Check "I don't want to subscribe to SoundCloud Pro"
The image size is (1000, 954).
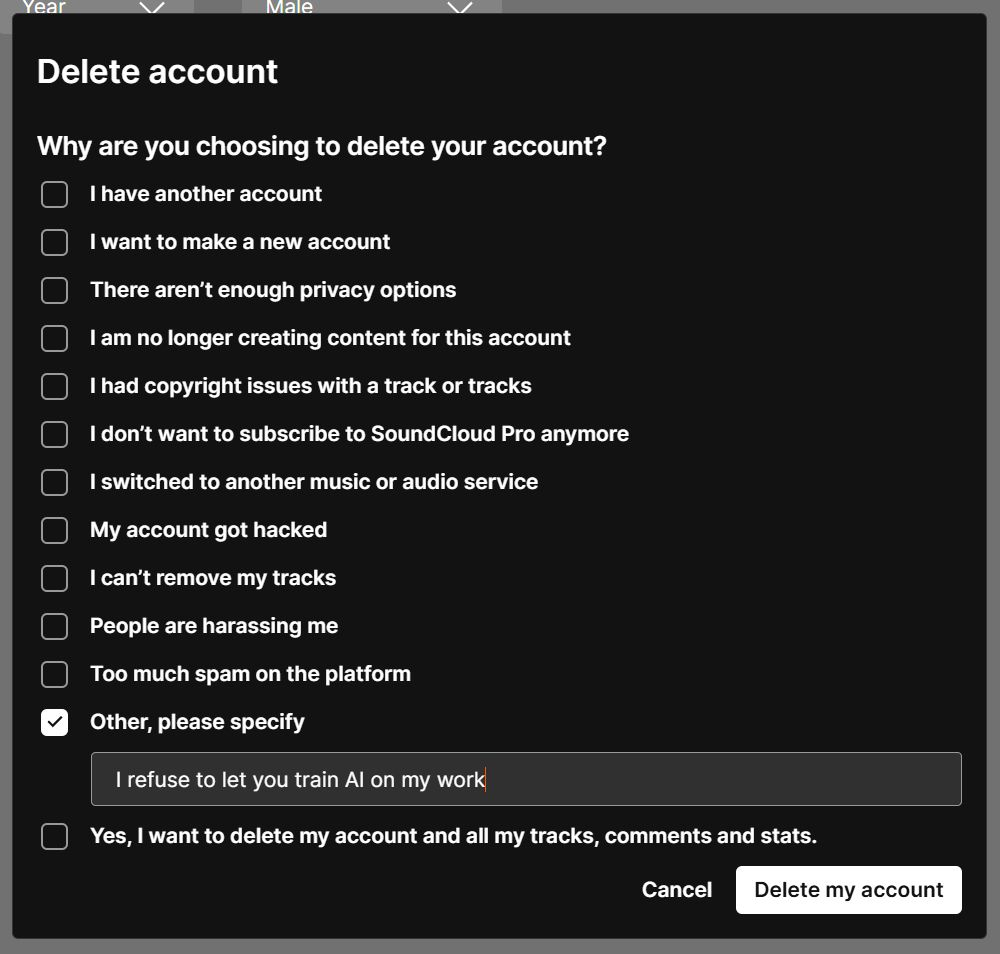pos(54,434)
